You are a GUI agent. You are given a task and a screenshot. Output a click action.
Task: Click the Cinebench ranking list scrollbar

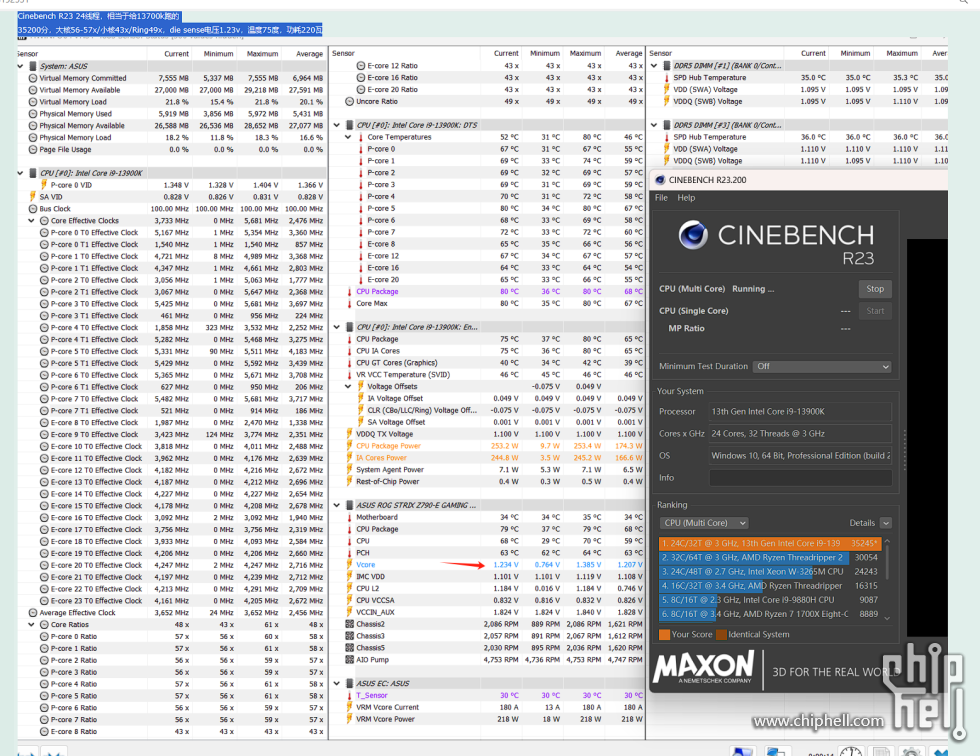(x=887, y=579)
